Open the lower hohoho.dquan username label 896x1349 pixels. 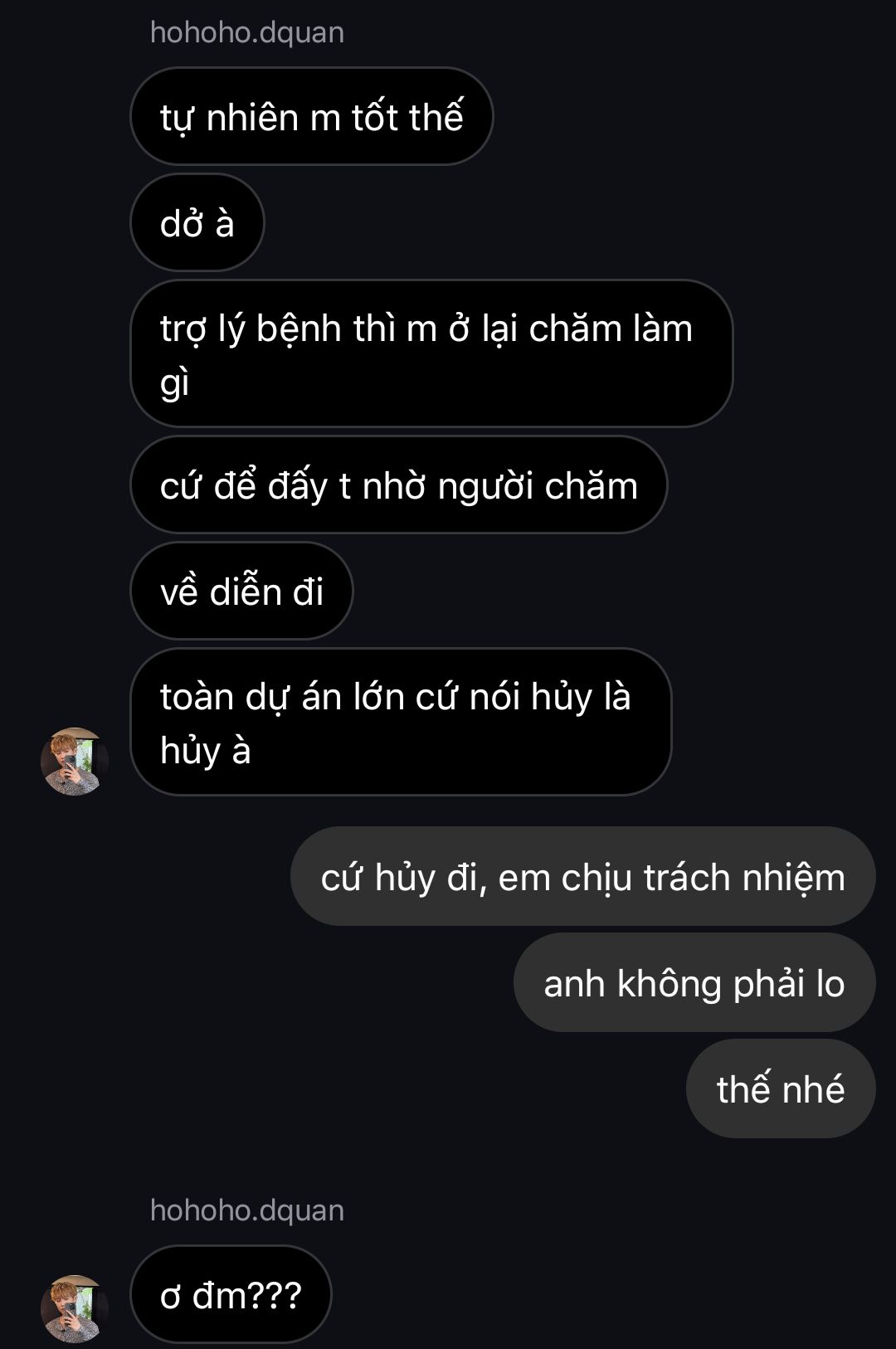click(x=247, y=1210)
